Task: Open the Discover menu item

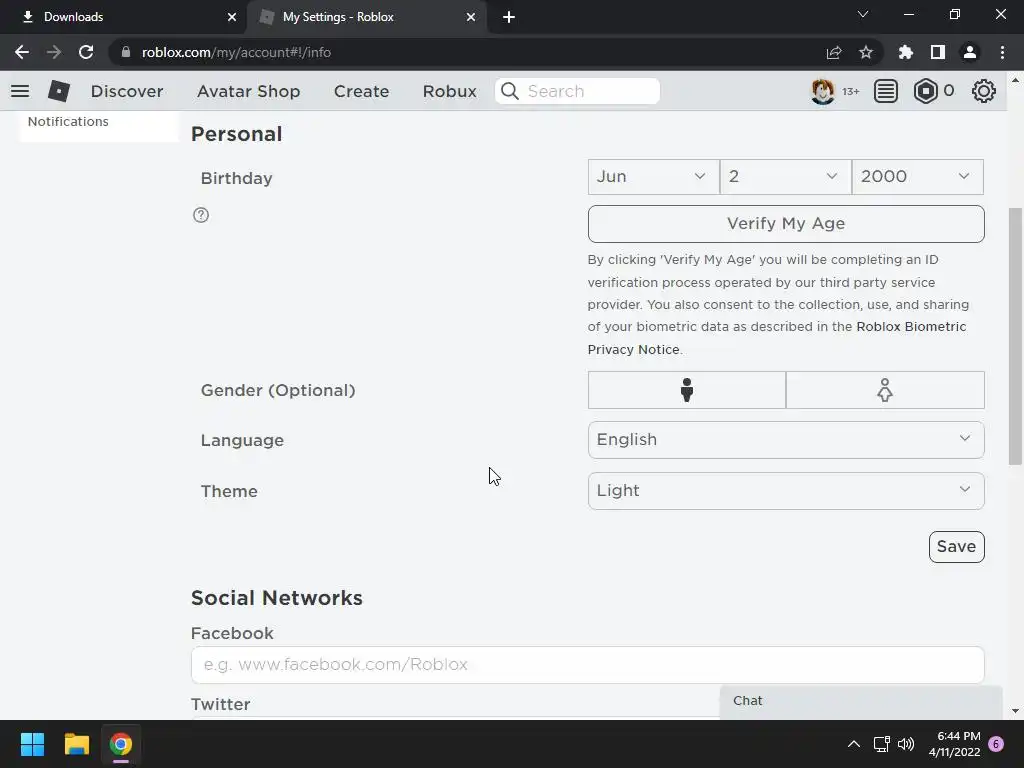Action: 127,91
